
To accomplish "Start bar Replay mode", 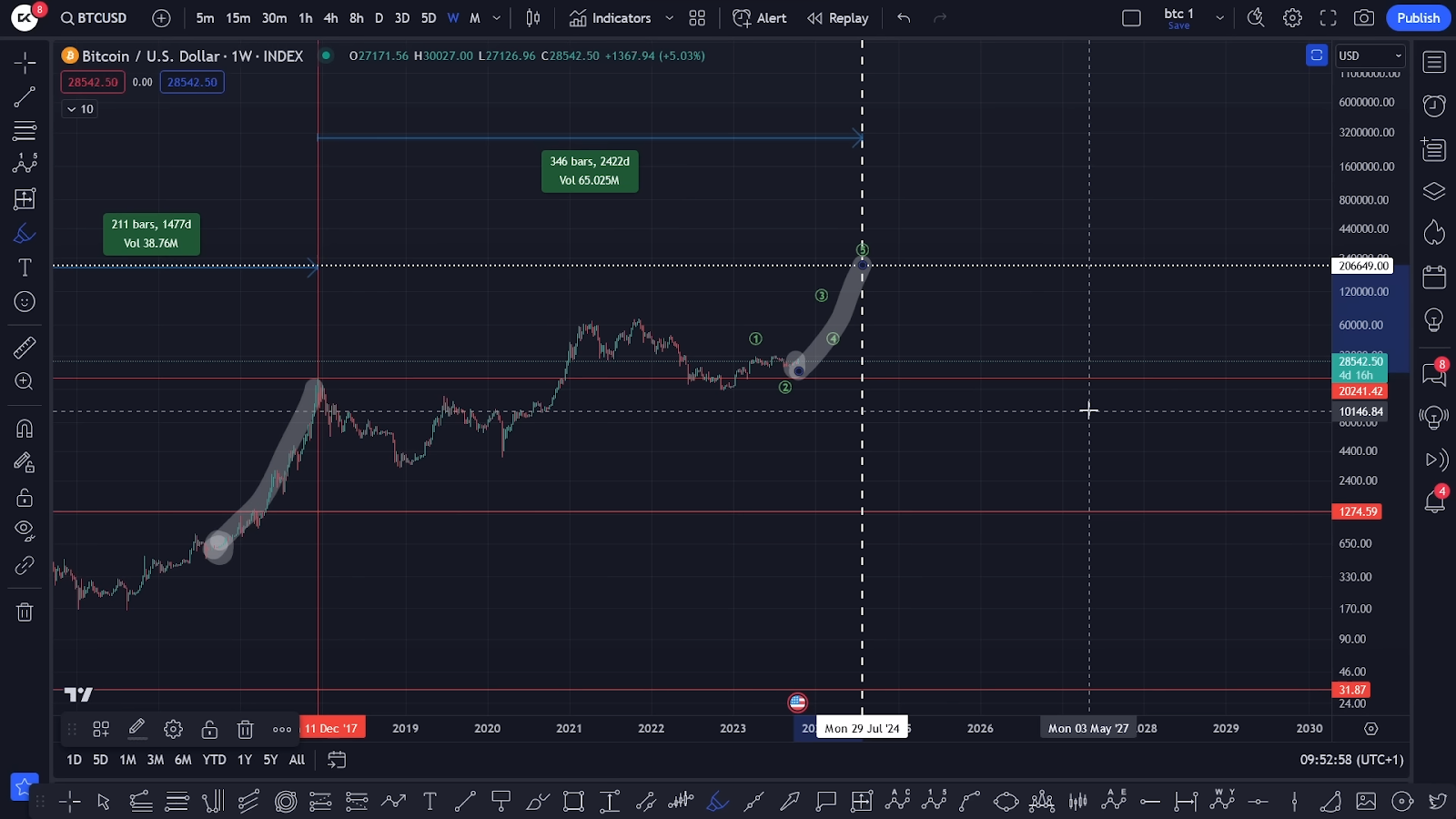I will 838,18.
